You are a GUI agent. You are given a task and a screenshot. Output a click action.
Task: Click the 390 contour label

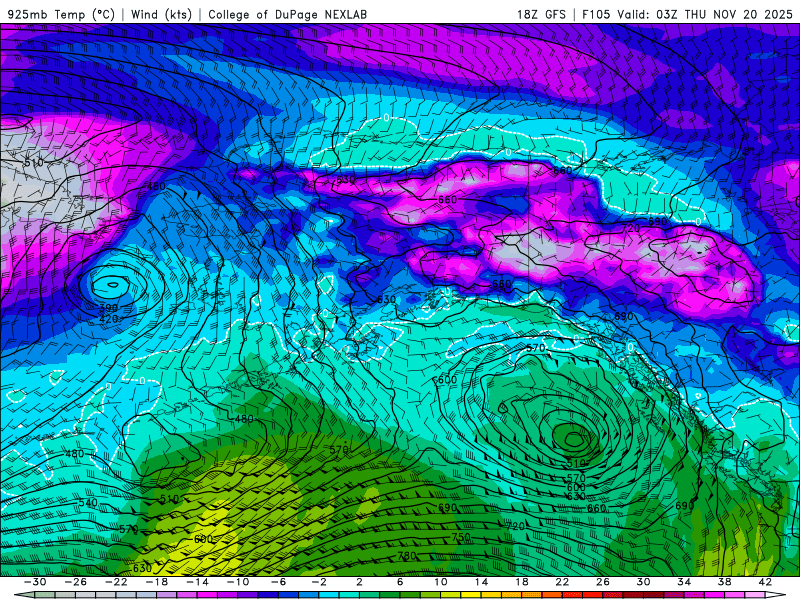point(108,308)
